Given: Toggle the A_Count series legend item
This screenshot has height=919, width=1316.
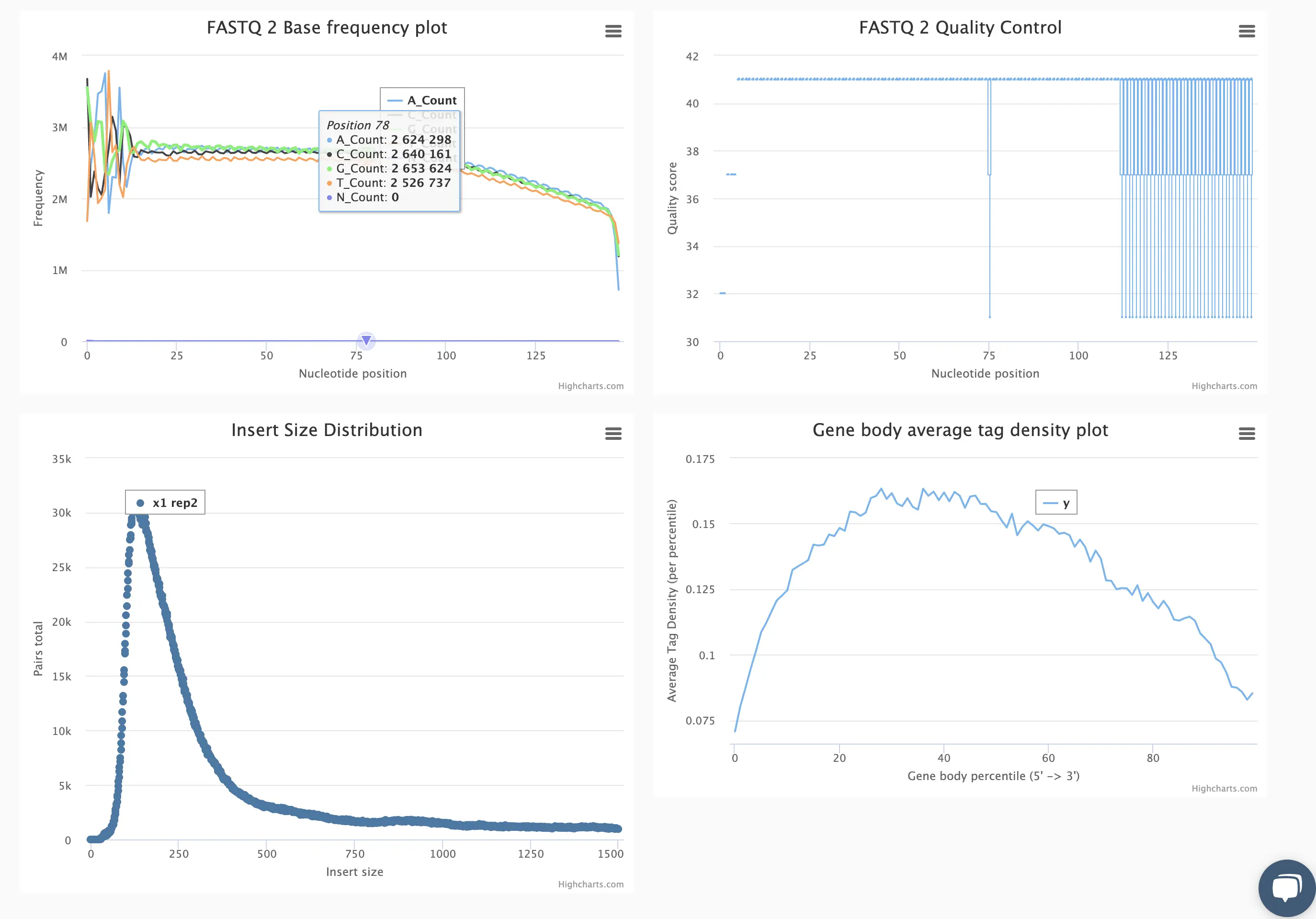Looking at the screenshot, I should pos(422,100).
